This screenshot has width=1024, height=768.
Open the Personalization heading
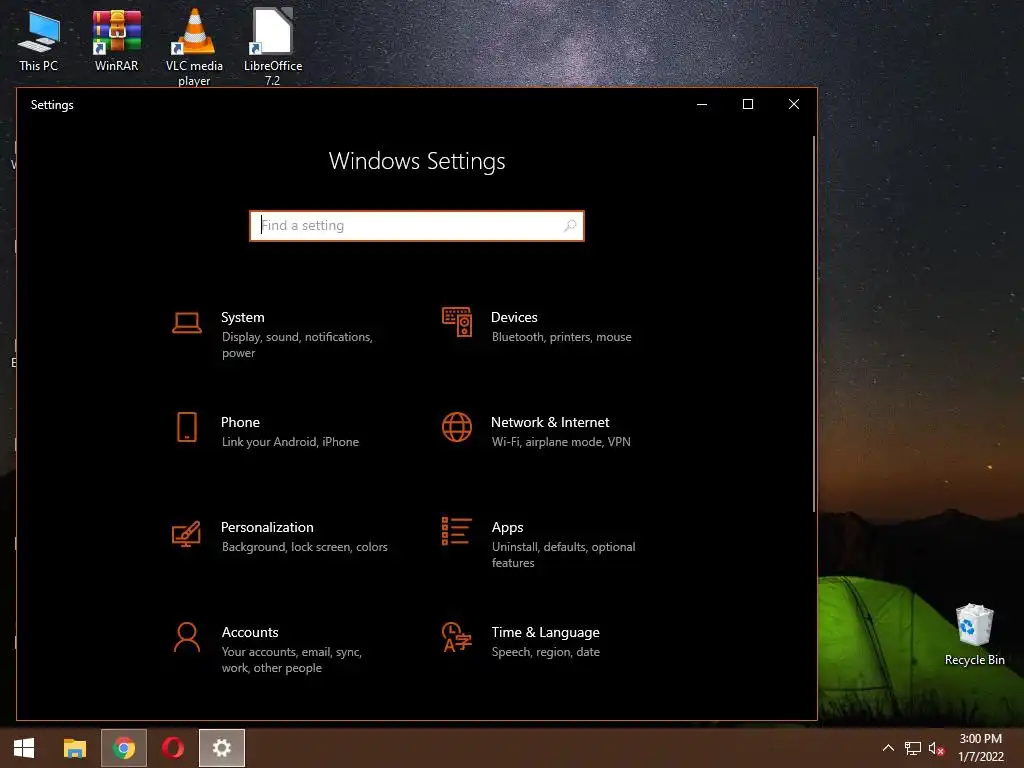267,527
